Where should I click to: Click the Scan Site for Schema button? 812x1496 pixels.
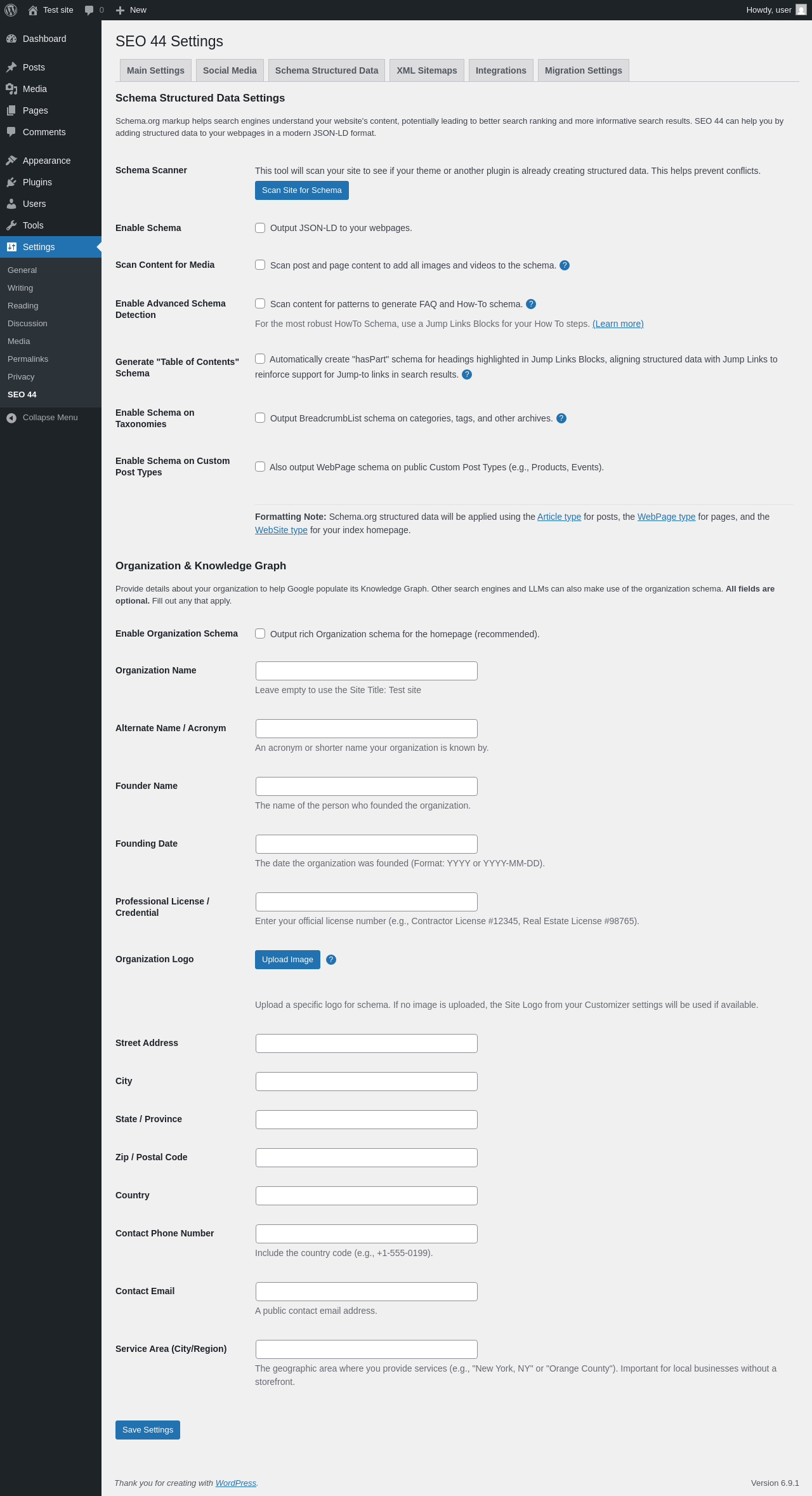(x=302, y=190)
